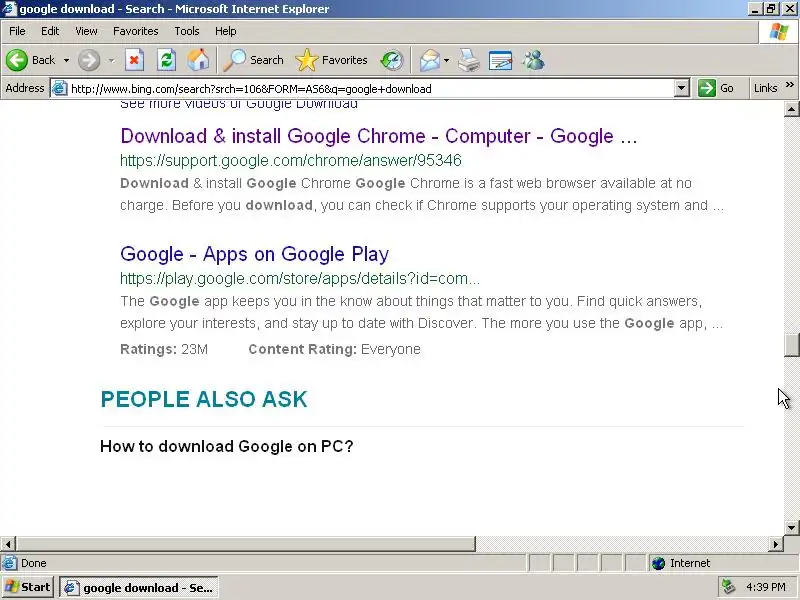
Task: Open the View menu
Action: (x=86, y=31)
